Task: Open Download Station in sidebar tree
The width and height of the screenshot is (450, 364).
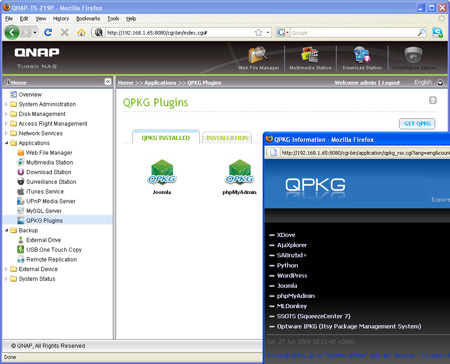Action: (48, 172)
